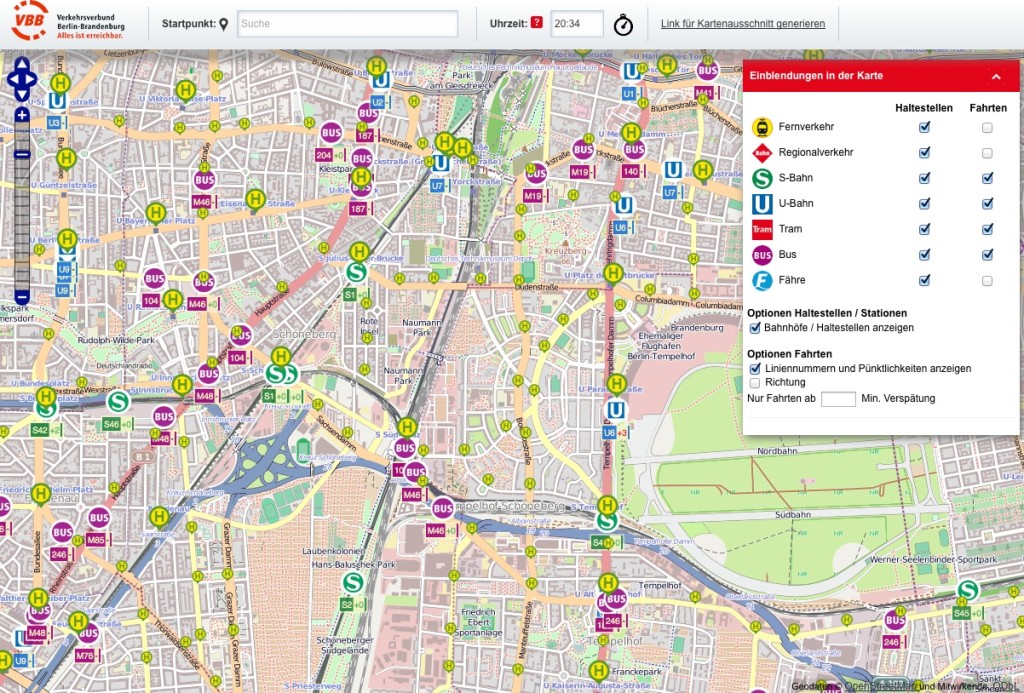Click the blue U-Bahn legend icon
This screenshot has width=1024, height=693.
tap(762, 204)
